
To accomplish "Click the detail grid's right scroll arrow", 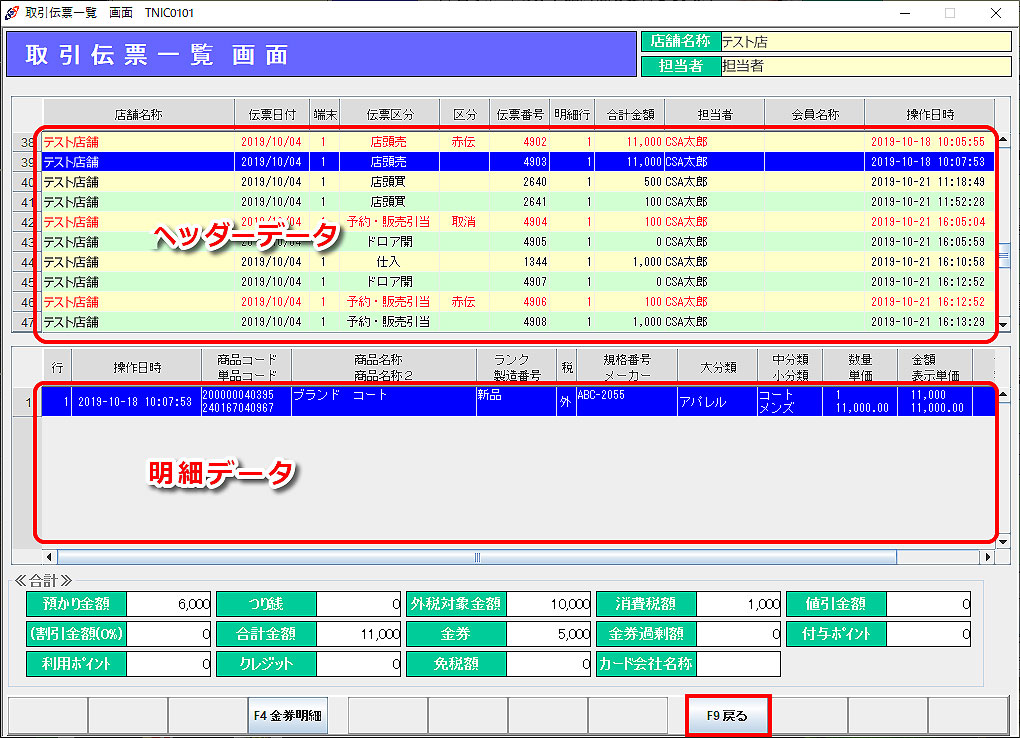I will [988, 557].
